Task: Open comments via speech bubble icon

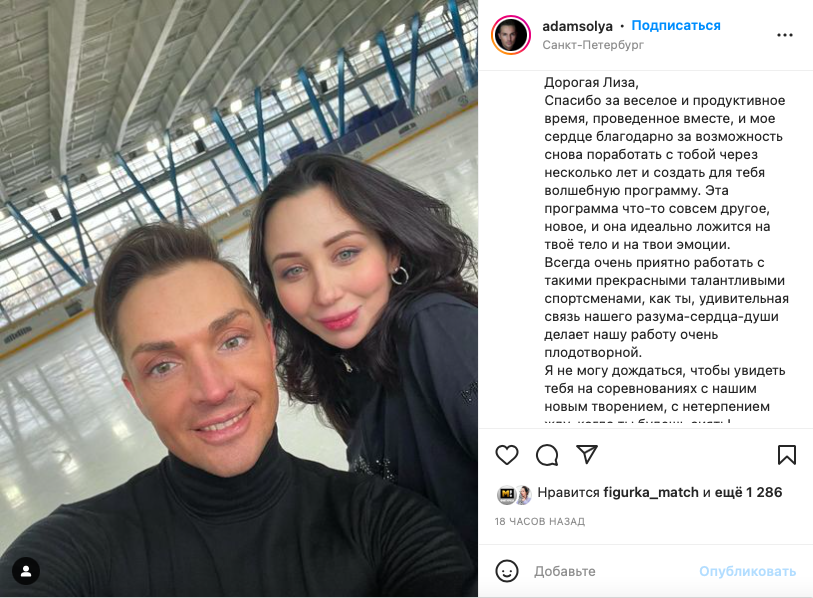Action: tap(547, 455)
